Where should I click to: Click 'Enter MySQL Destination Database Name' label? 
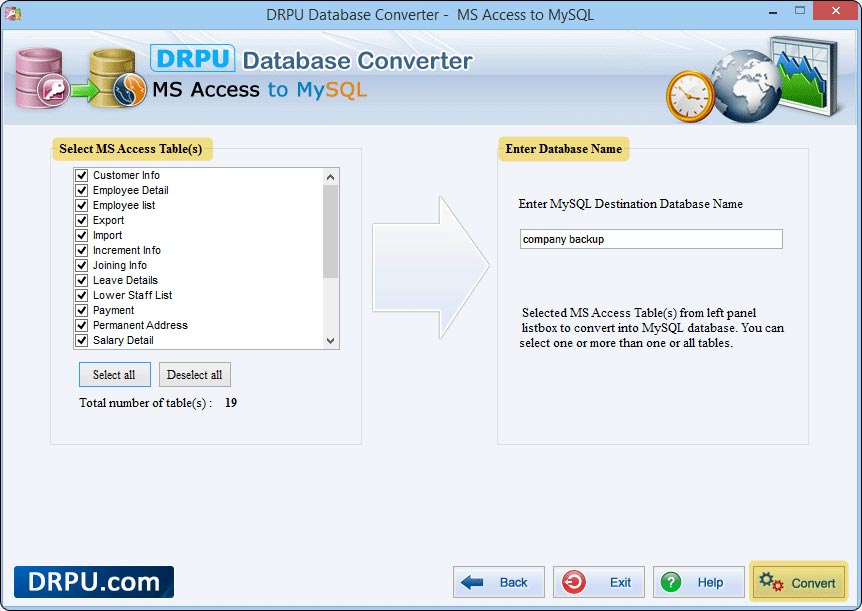631,204
